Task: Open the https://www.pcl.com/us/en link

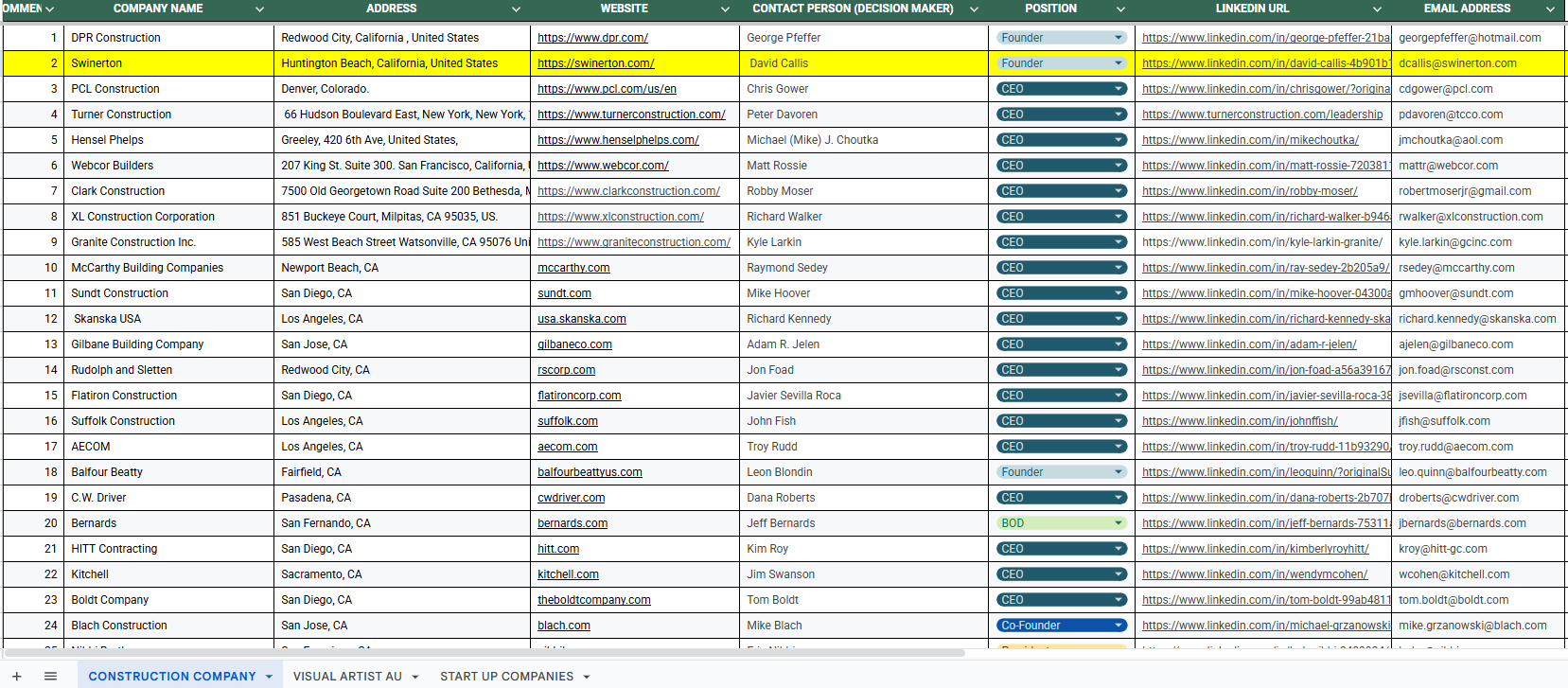Action: (x=607, y=89)
